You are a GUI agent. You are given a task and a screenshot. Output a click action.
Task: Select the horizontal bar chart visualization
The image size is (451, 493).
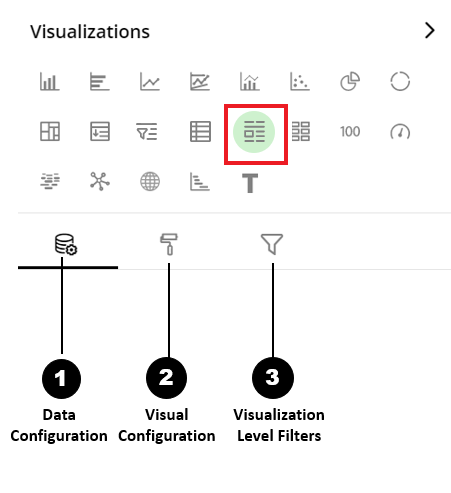tap(100, 82)
